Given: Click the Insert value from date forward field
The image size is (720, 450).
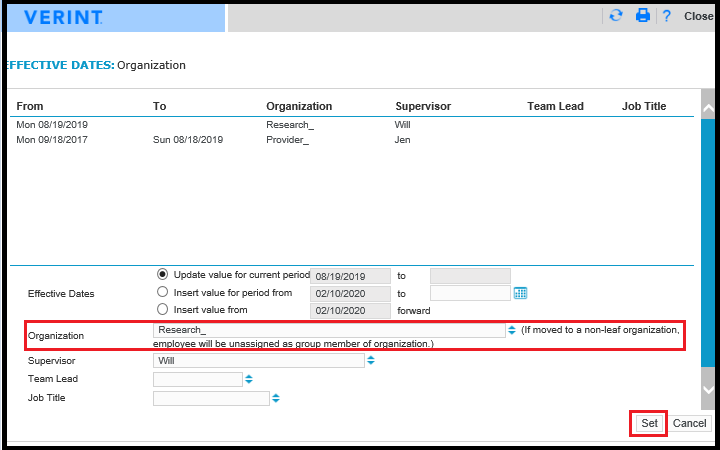Looking at the screenshot, I should (x=350, y=311).
